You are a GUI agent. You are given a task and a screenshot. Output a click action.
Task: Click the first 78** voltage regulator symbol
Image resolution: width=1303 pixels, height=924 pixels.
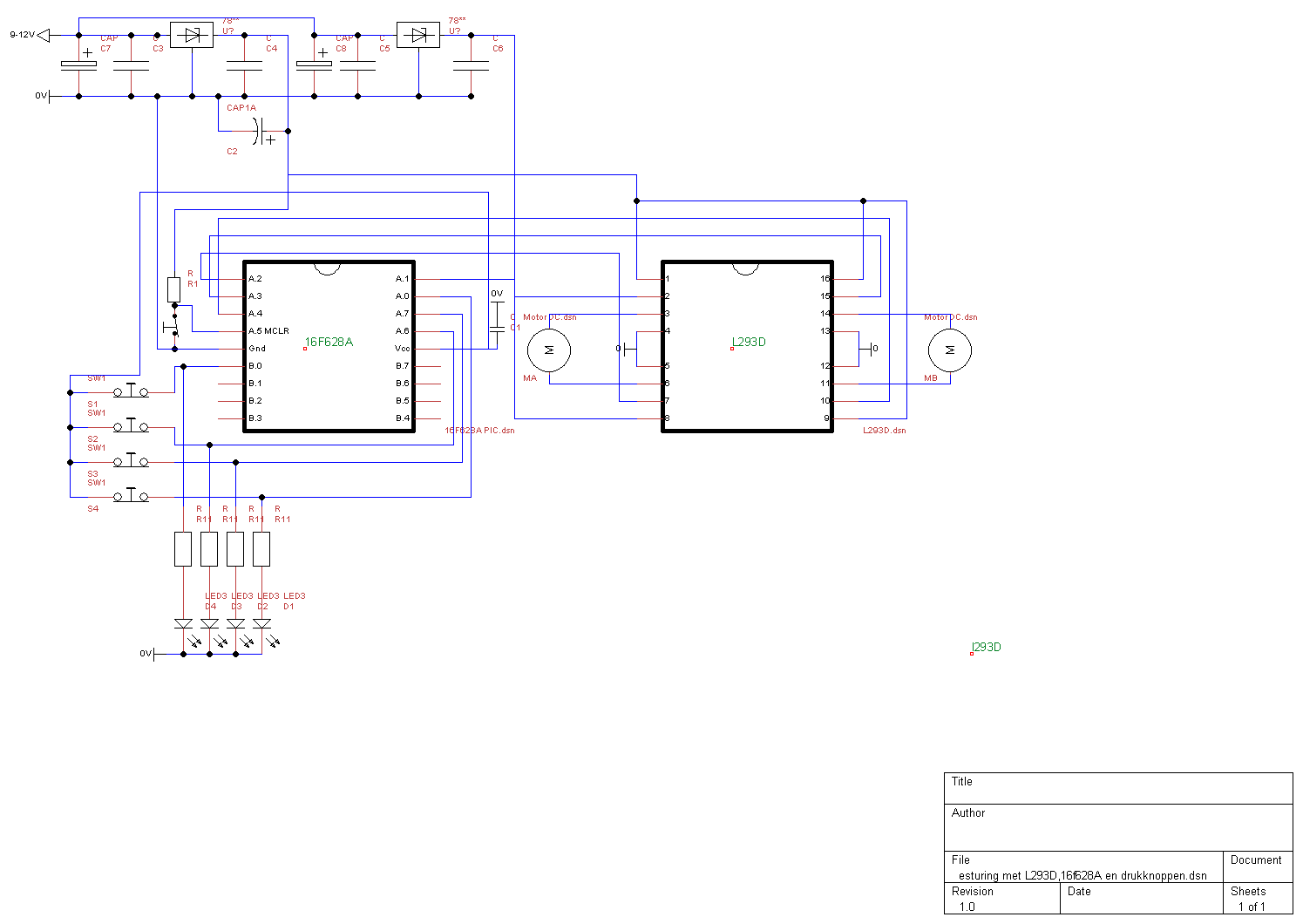[x=192, y=36]
